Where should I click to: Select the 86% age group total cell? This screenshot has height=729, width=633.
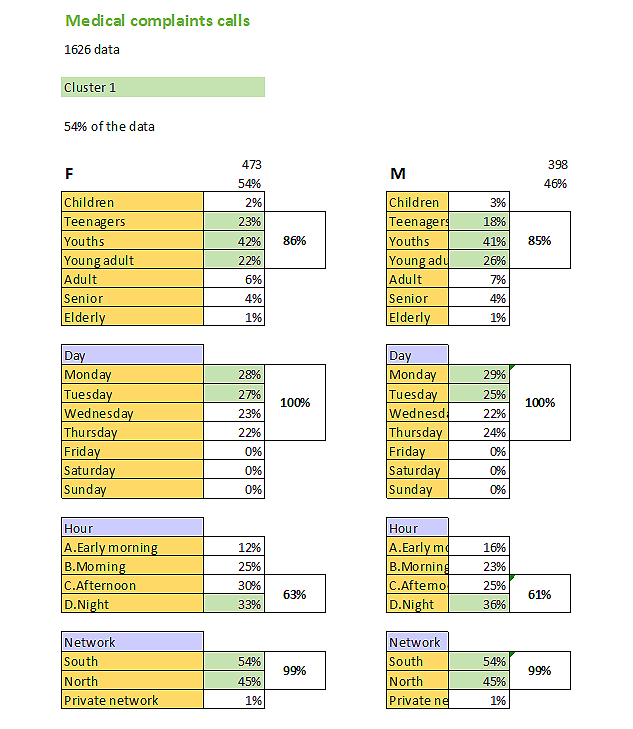pos(294,241)
